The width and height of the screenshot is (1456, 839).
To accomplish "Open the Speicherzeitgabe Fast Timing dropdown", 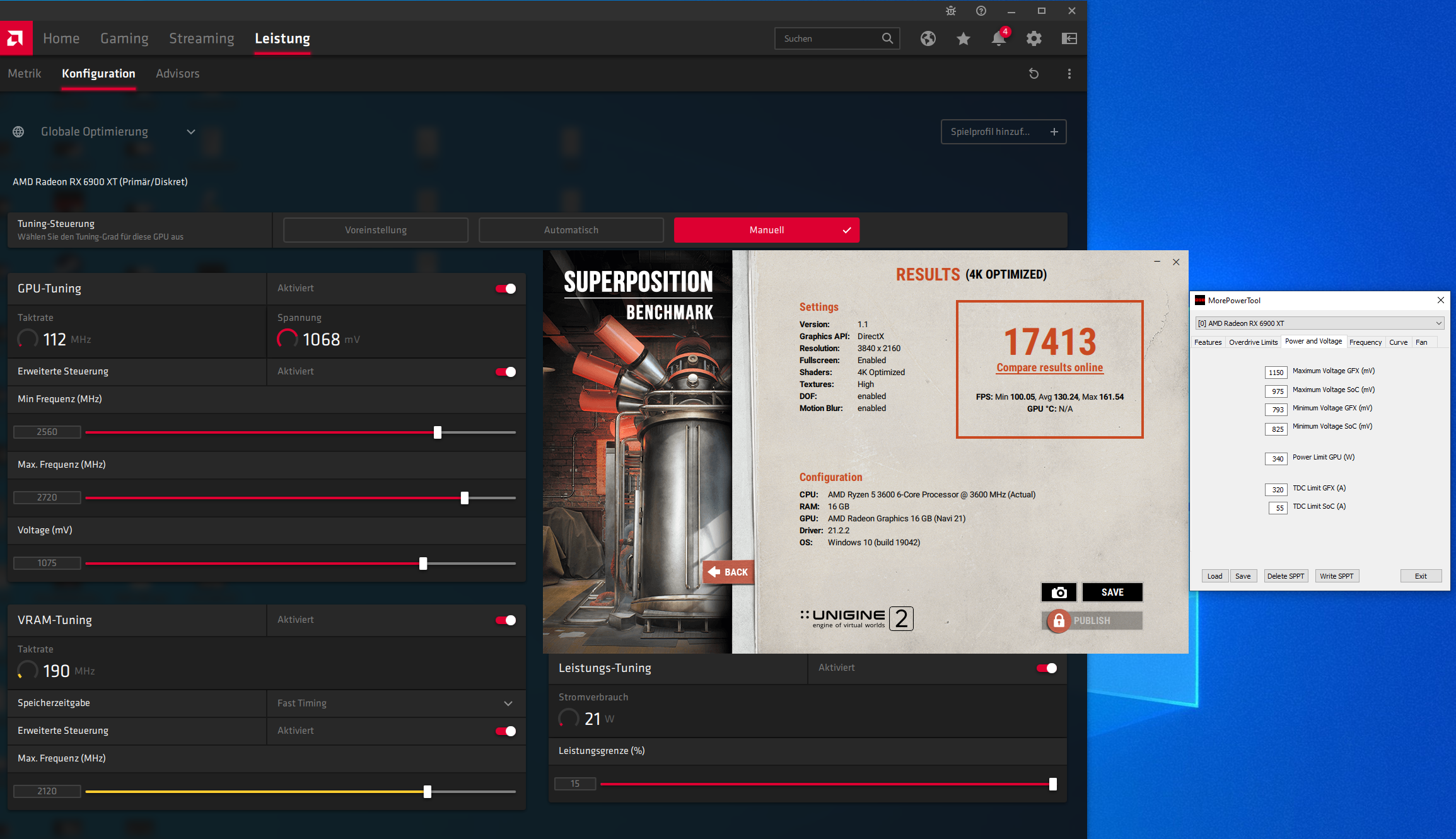I will (x=508, y=703).
